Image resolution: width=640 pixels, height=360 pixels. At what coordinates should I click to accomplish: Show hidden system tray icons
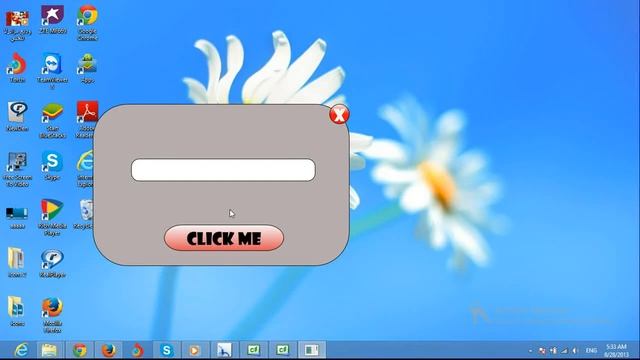coord(530,351)
